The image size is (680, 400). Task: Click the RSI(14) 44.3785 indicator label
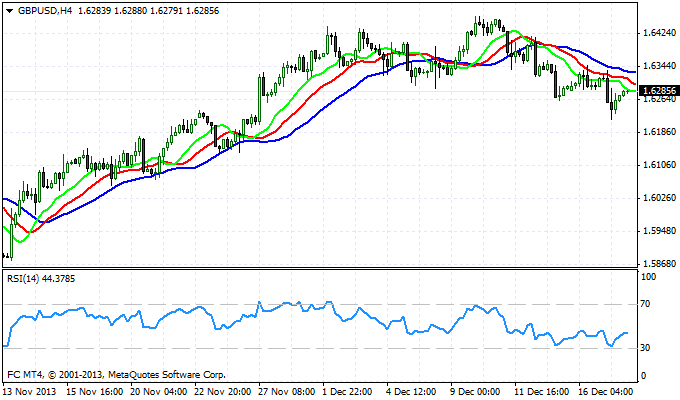click(x=41, y=279)
